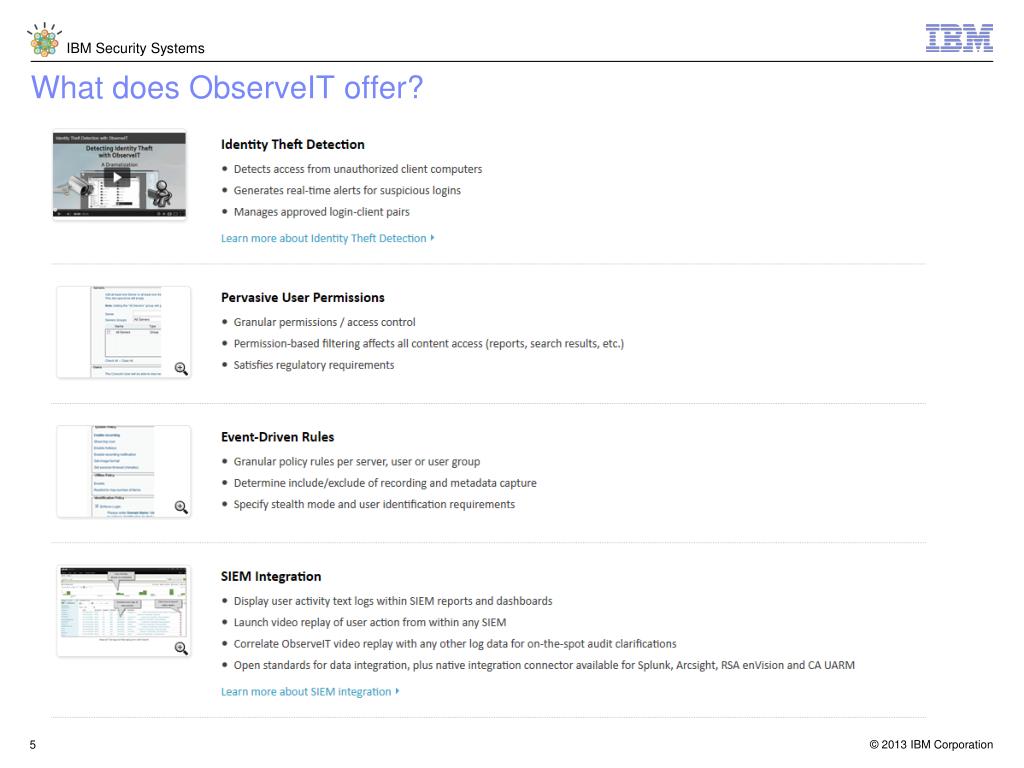Follow Learn more about Identity Theft Detection
This screenshot has width=1024, height=768.
click(327, 238)
